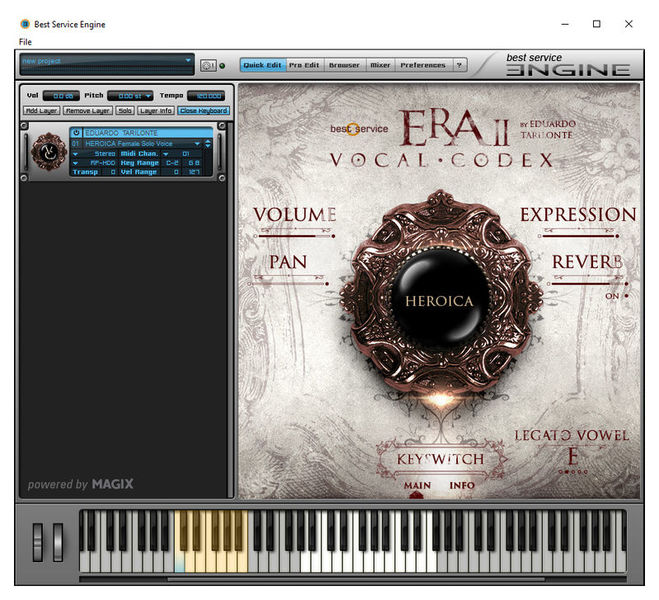Click the EXPRESSION slider
This screenshot has height=600, width=659.
578,236
